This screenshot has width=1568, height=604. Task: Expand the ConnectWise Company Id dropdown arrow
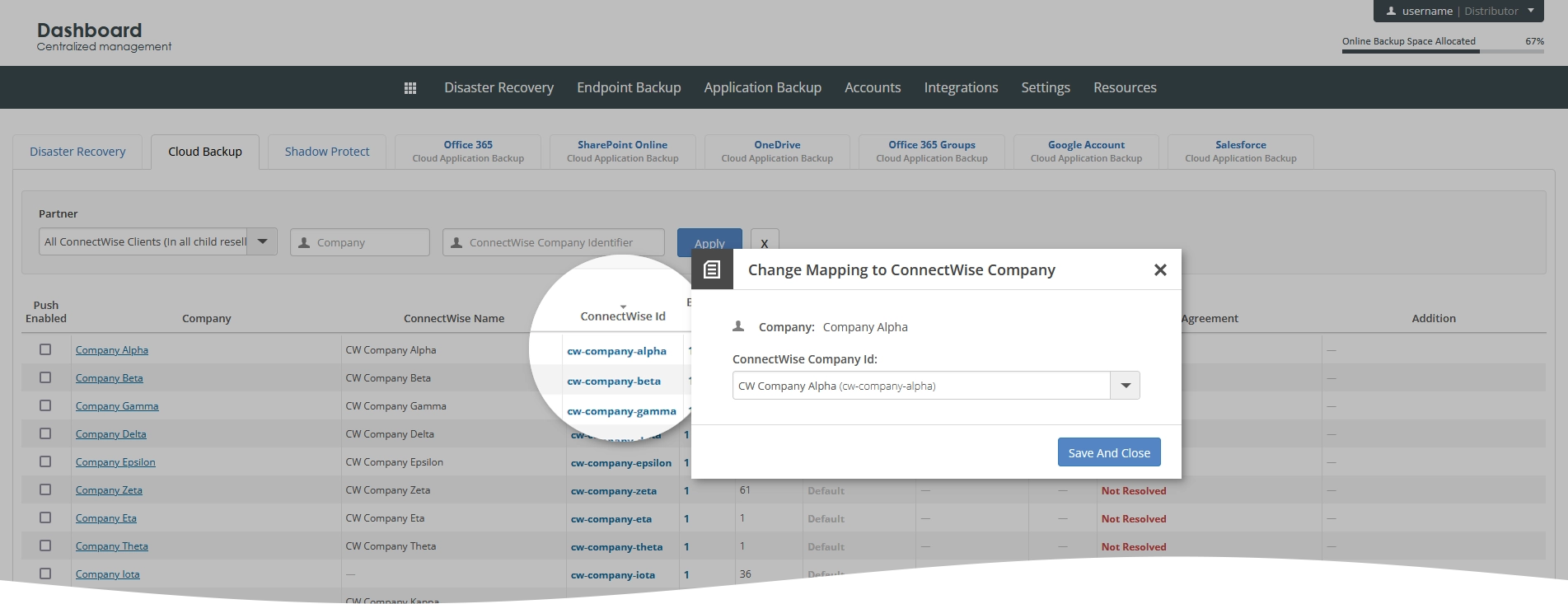click(x=1125, y=386)
